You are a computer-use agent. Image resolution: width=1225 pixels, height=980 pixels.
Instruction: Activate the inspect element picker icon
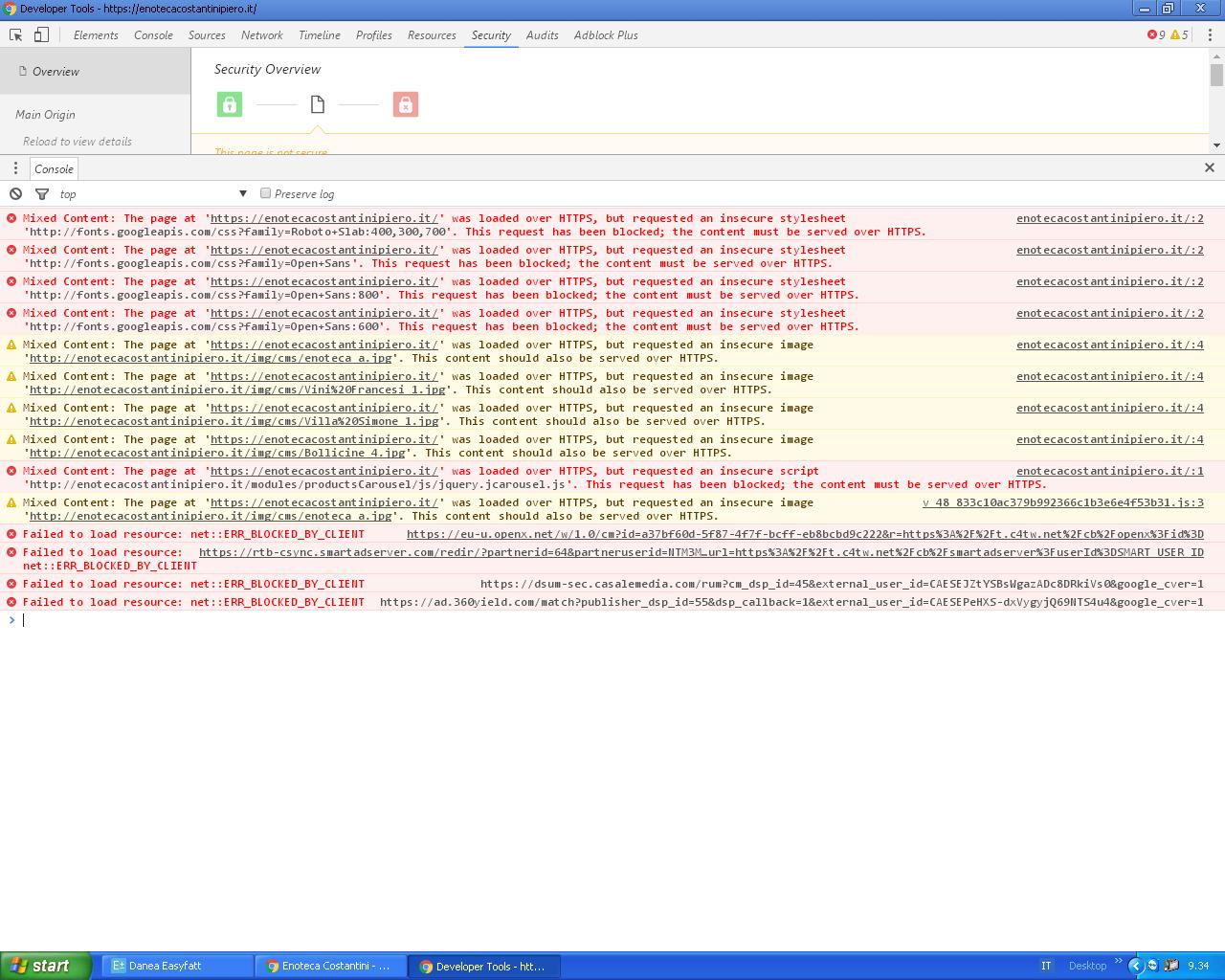click(16, 35)
